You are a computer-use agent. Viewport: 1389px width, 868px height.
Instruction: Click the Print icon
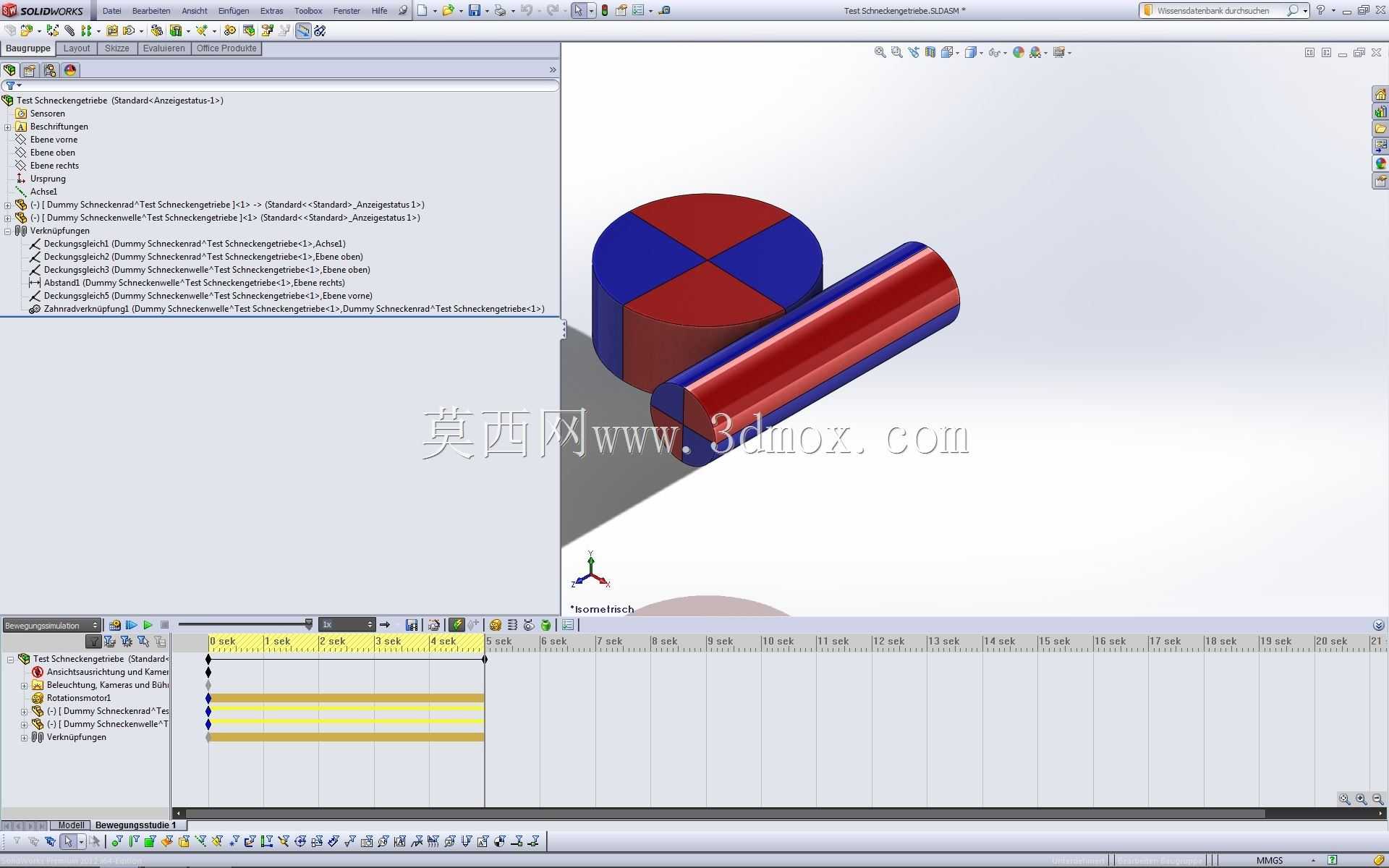pos(500,11)
